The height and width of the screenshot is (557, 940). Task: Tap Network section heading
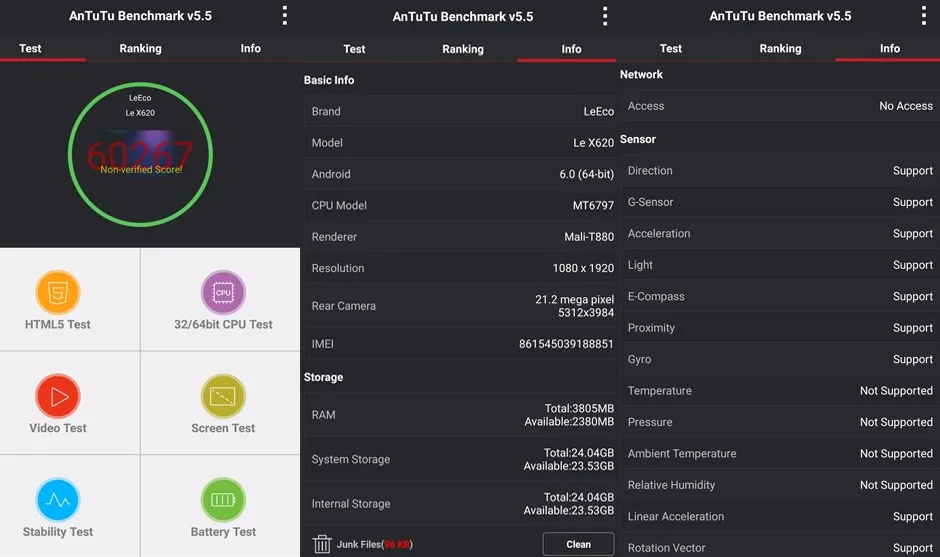point(641,74)
